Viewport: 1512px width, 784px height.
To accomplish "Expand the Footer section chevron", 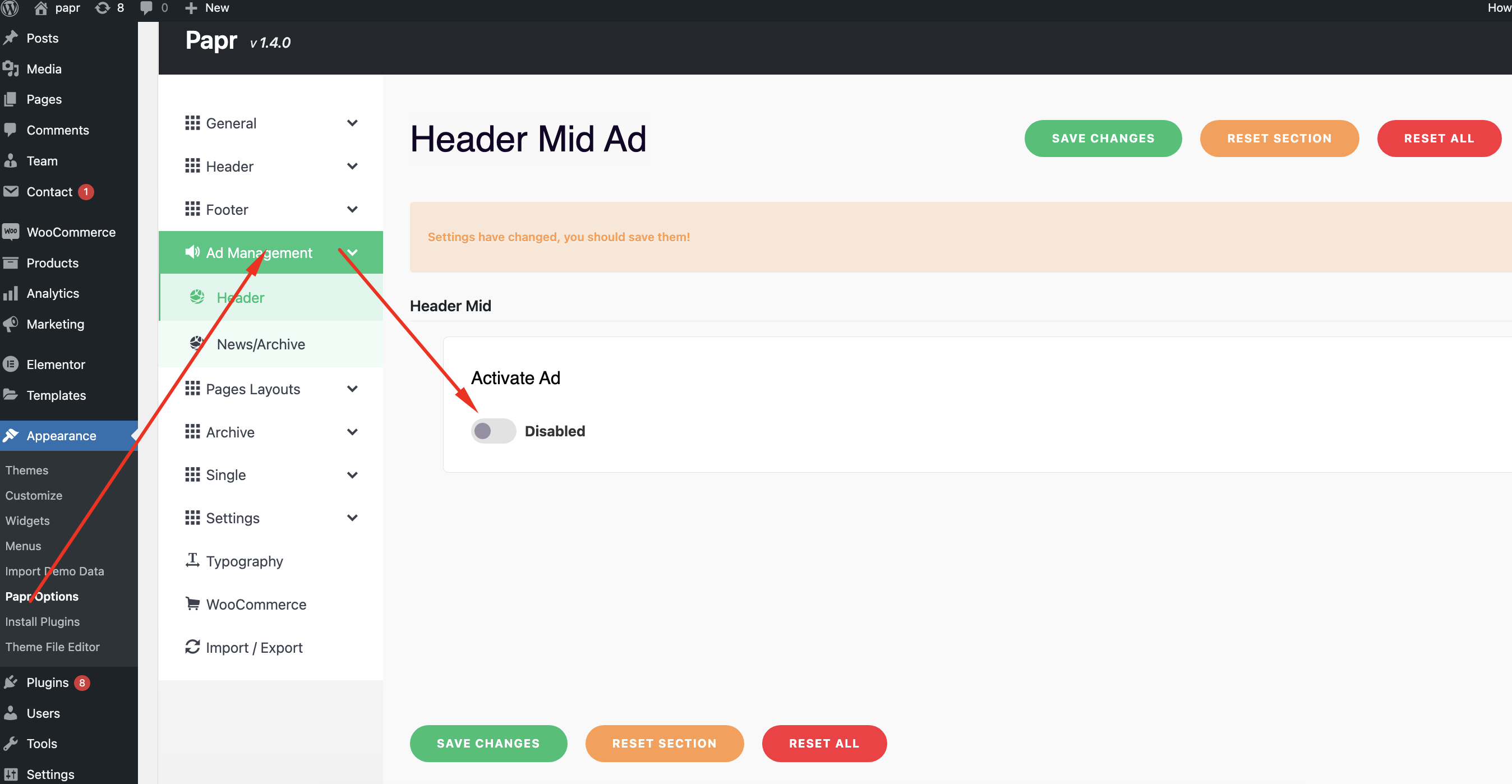I will 352,209.
